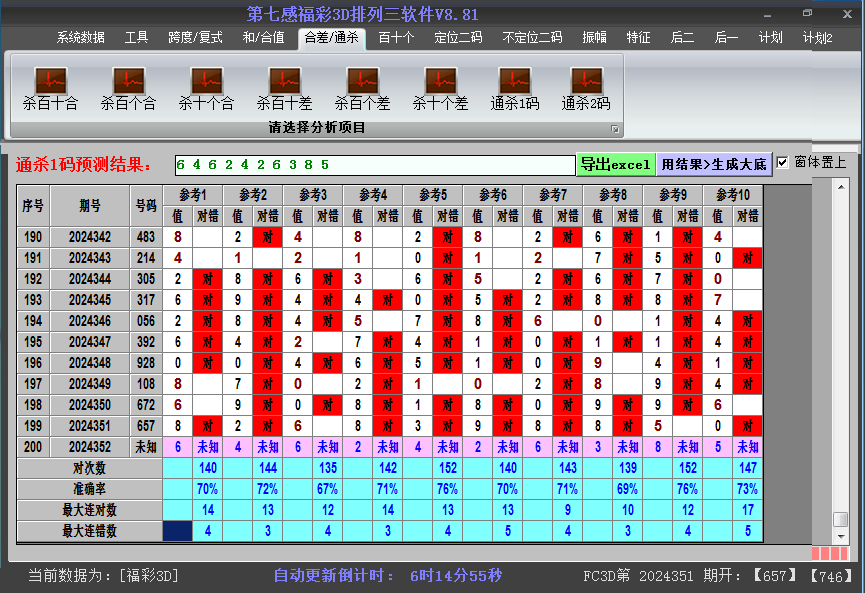The height and width of the screenshot is (593, 865).
Task: Click the 【657】 draw result in status bar
Action: coord(775,576)
